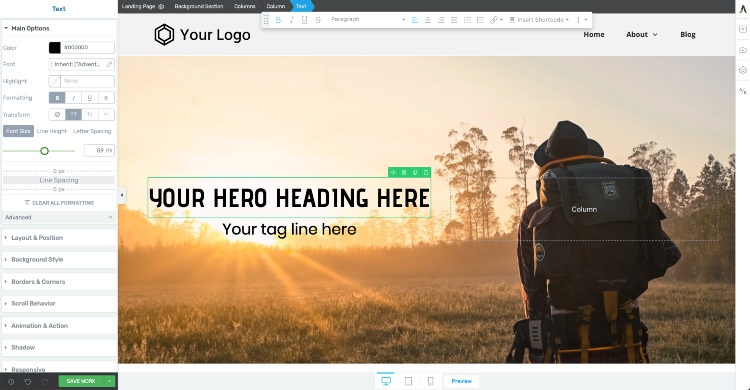The height and width of the screenshot is (390, 750).
Task: Duplicate the heading text element
Action: pos(415,172)
